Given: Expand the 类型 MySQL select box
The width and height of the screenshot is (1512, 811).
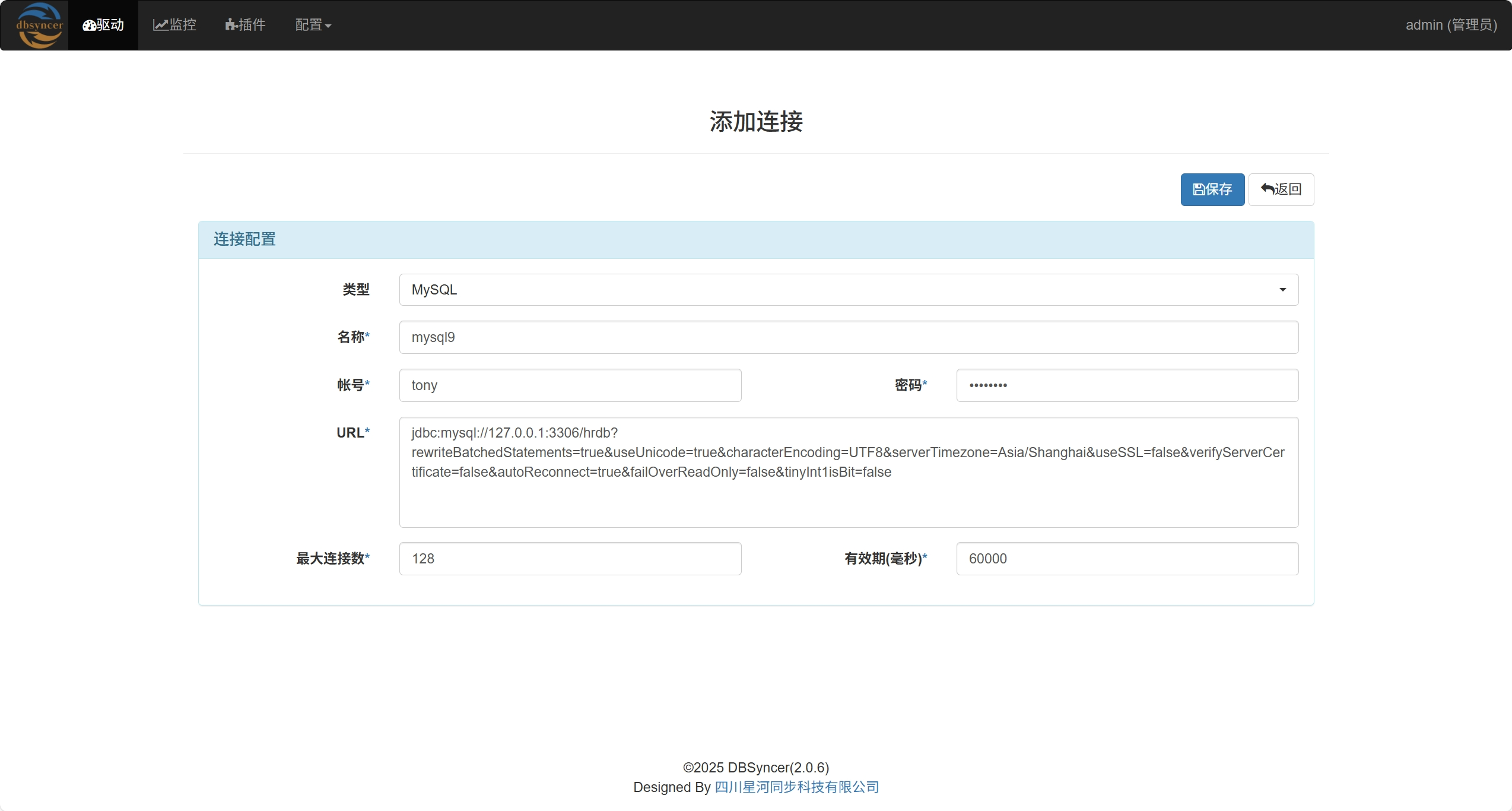Looking at the screenshot, I should (x=848, y=290).
